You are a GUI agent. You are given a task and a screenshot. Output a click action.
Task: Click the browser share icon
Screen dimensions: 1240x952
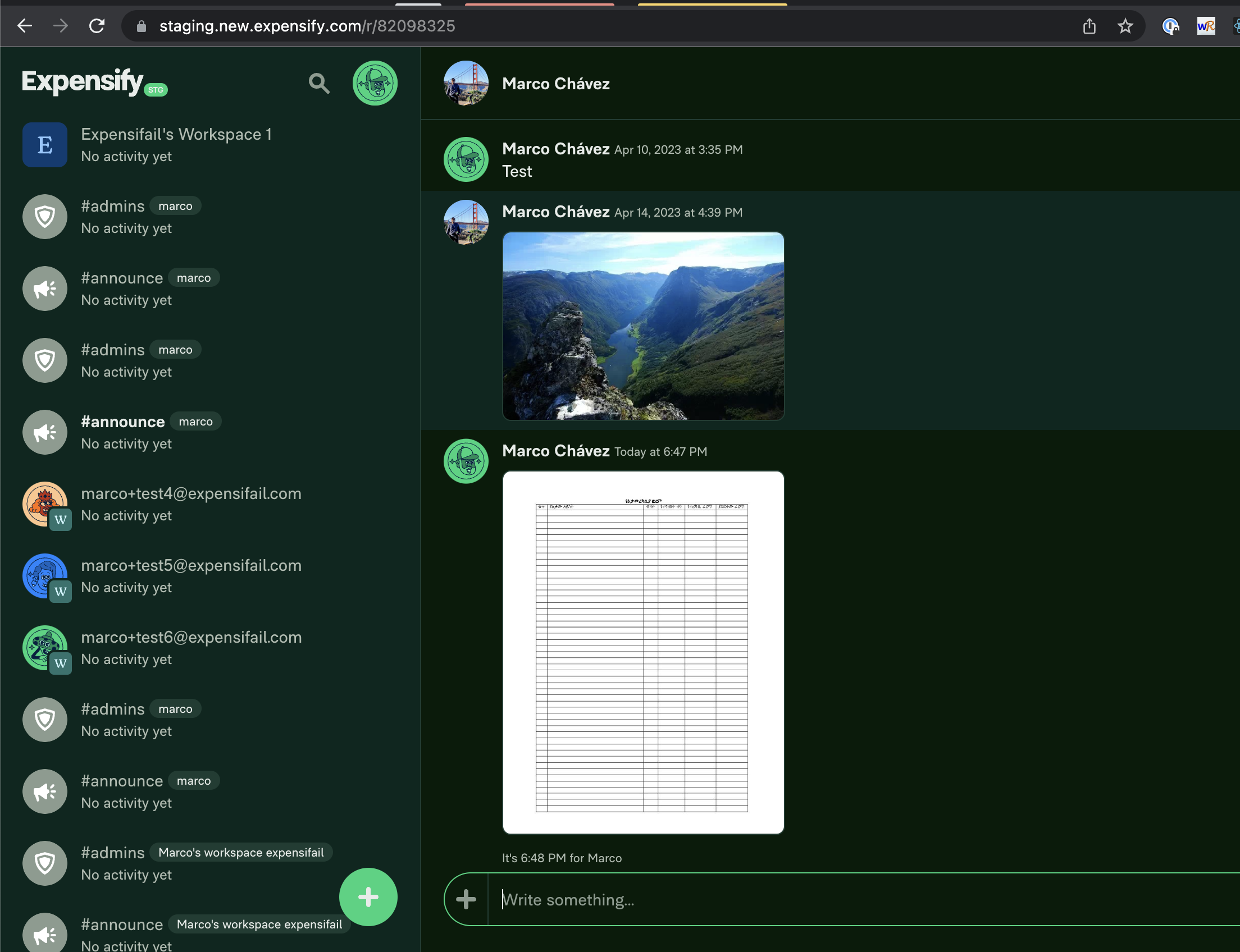pos(1088,25)
